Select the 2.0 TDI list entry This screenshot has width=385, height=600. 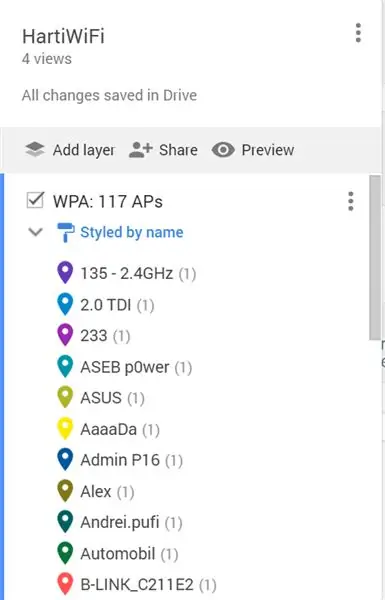[x=106, y=305]
